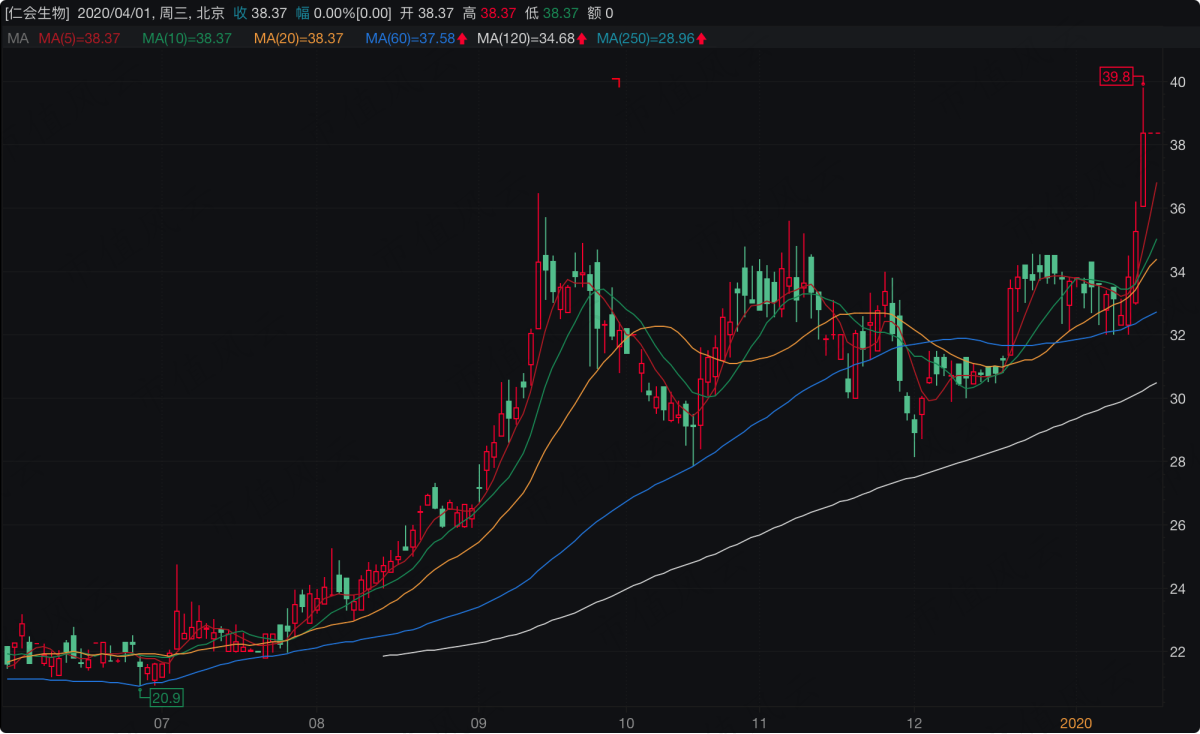Toggle the MA(5) indicator label
The image size is (1200, 734).
[x=79, y=38]
